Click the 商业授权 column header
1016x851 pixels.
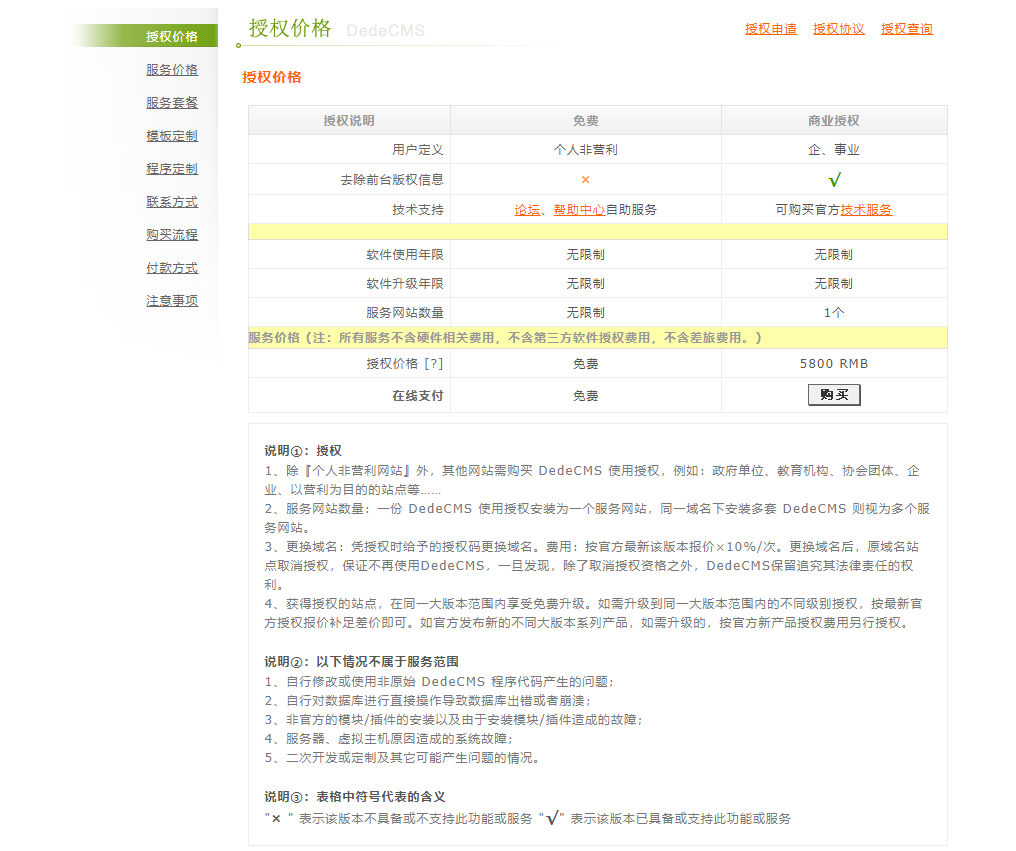(834, 121)
